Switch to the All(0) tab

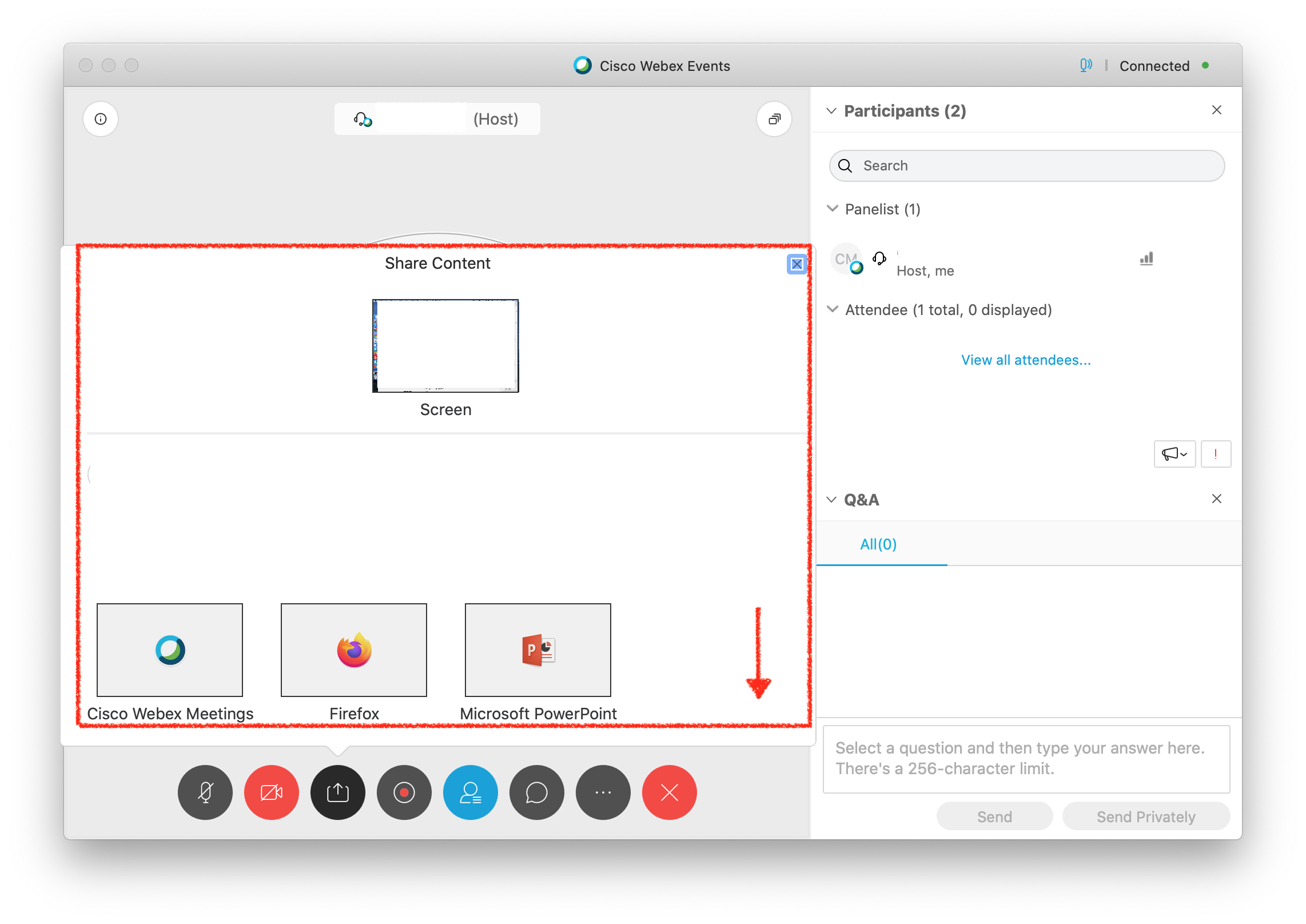pos(878,544)
